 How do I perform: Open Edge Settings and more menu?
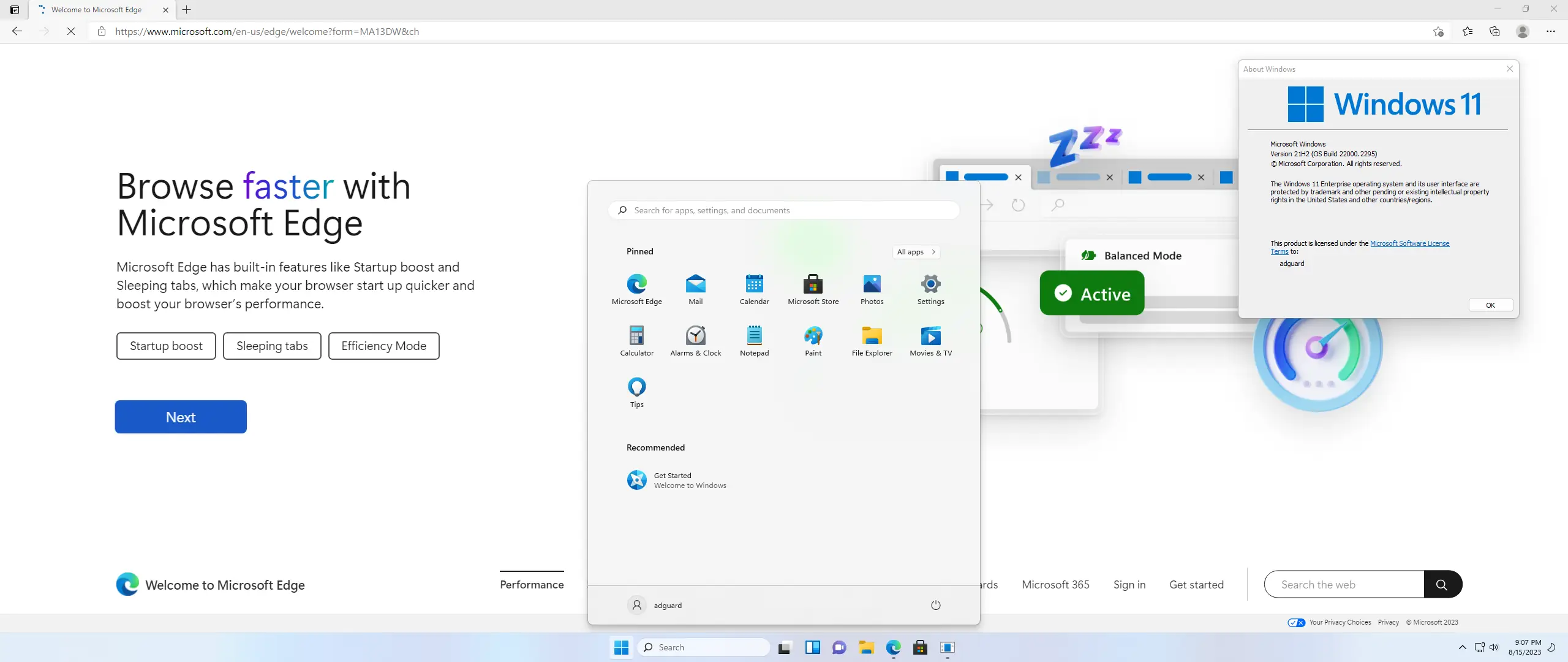pos(1550,31)
